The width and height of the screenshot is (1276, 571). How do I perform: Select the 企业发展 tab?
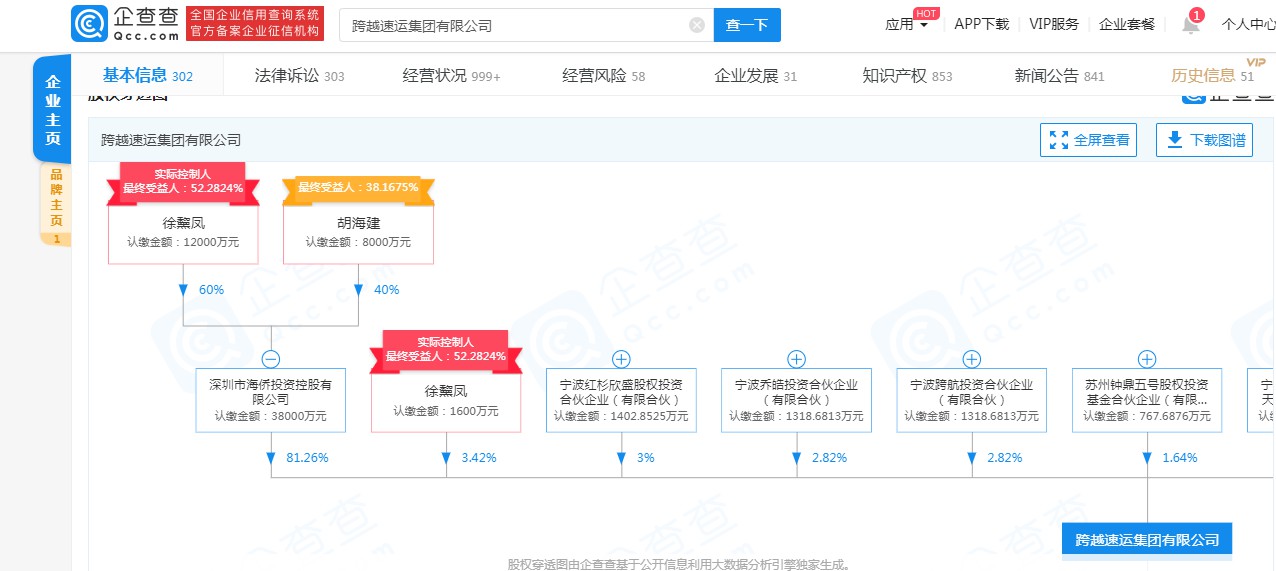coord(755,76)
